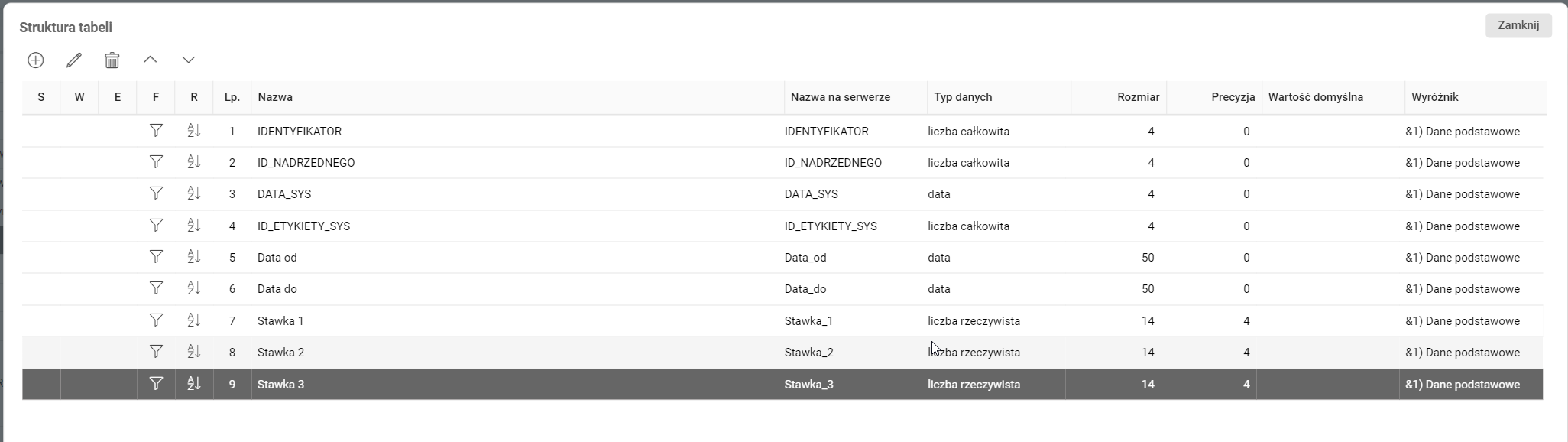Screen dimensions: 1568x442
Task: Move the row up with the chevron arrow
Action: coord(151,60)
